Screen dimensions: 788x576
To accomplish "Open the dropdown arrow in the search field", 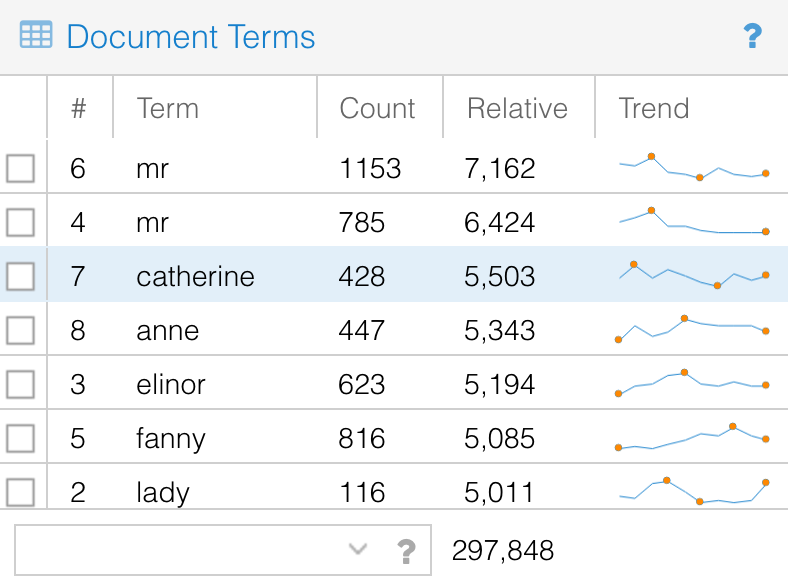I will [357, 549].
